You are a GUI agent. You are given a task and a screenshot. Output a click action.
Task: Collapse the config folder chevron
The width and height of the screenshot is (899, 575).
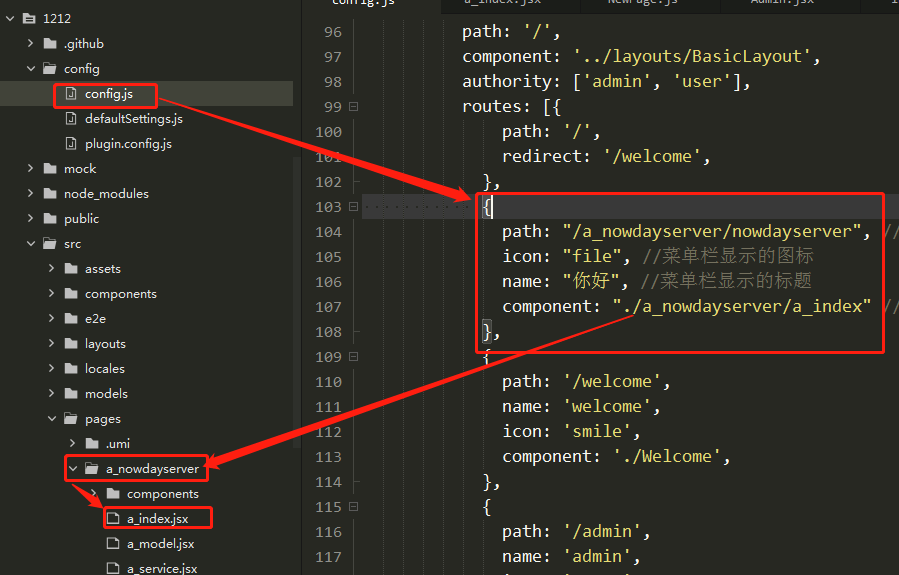(x=30, y=68)
